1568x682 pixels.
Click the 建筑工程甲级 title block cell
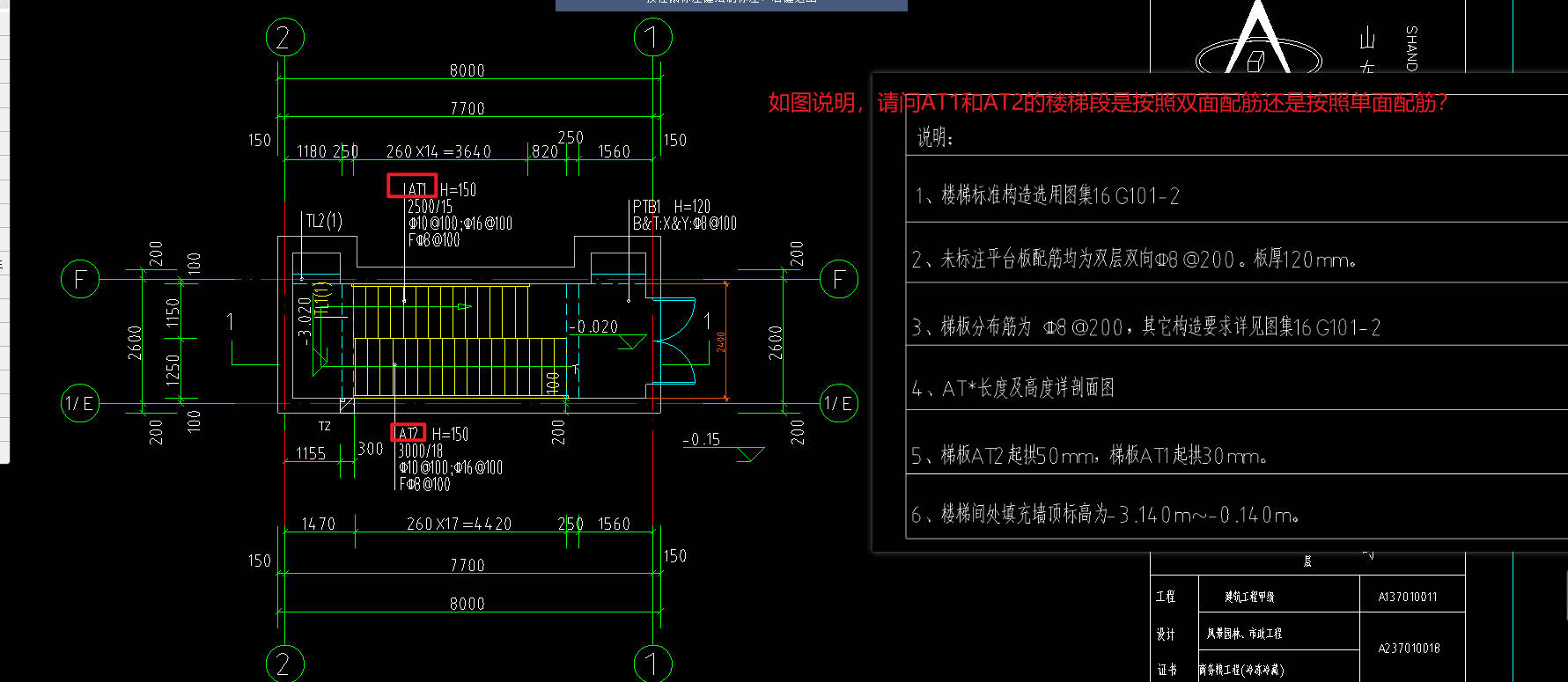(x=1249, y=597)
